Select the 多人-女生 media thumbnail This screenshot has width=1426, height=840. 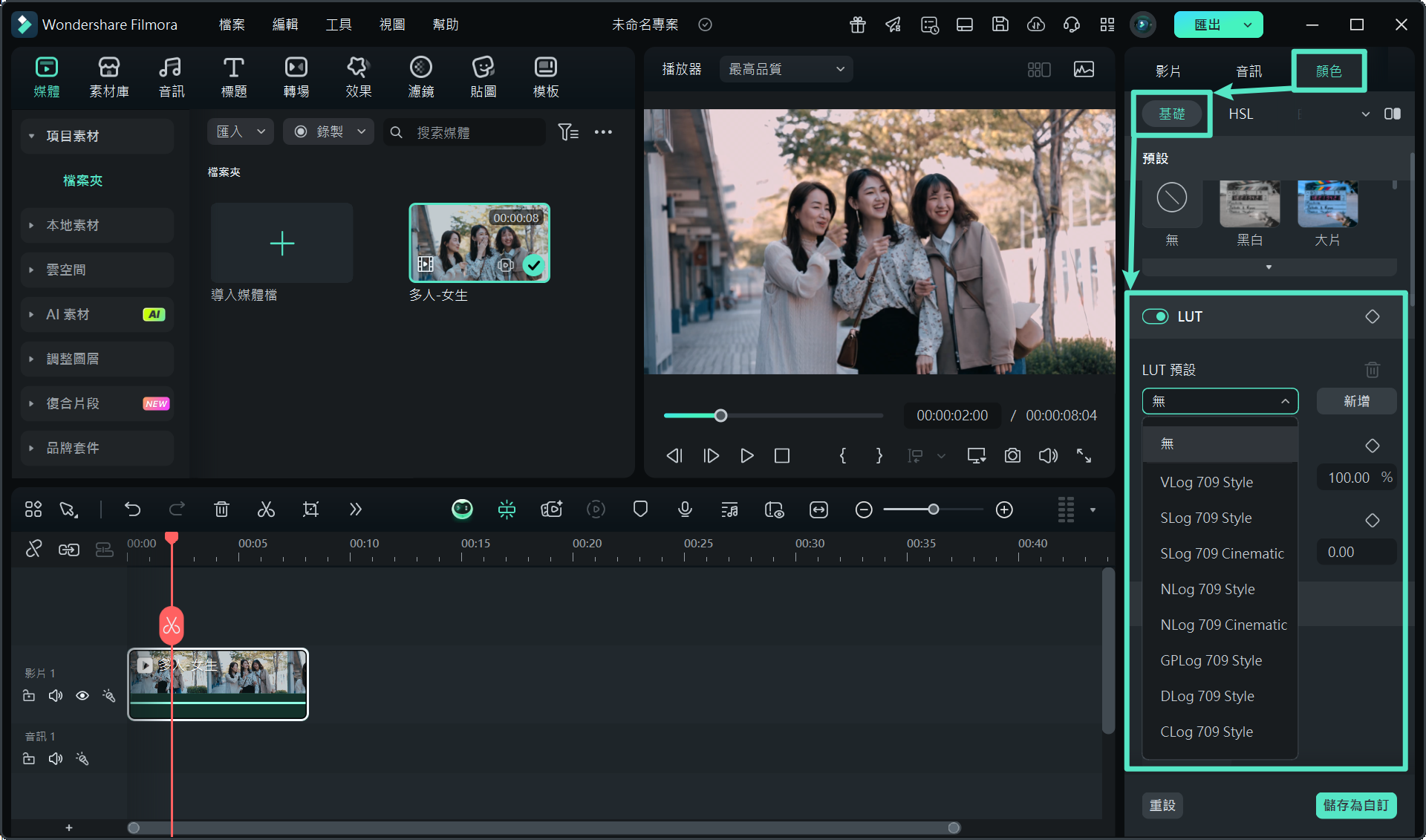coord(479,243)
